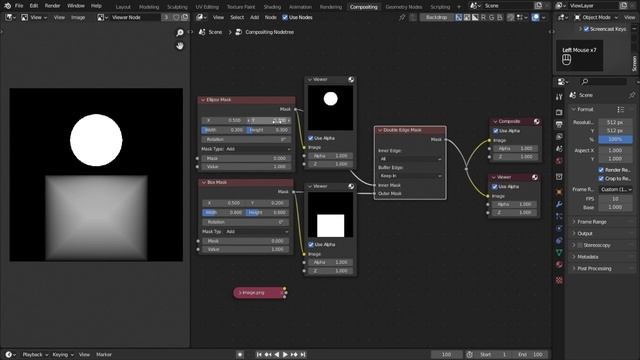Image resolution: width=640 pixels, height=360 pixels.
Task: Click the upper Viewer node preview sphere icon
Action: pos(351,80)
